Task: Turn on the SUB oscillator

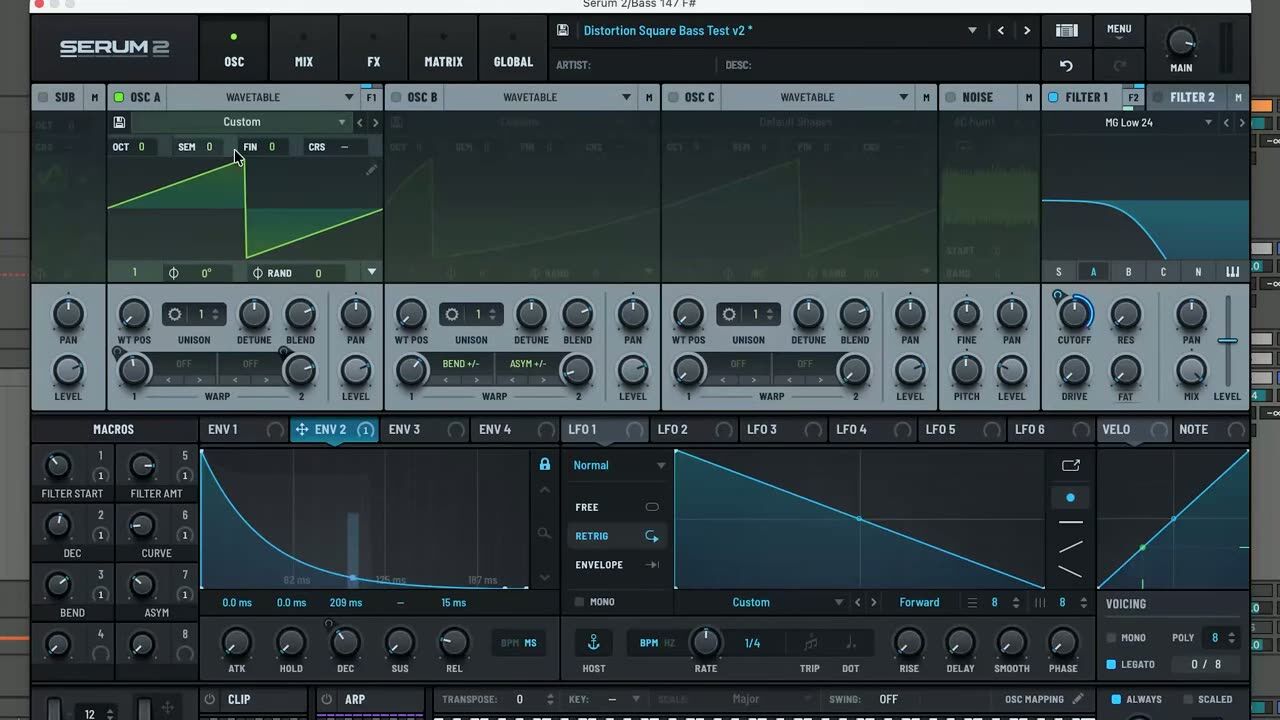Action: [x=43, y=97]
